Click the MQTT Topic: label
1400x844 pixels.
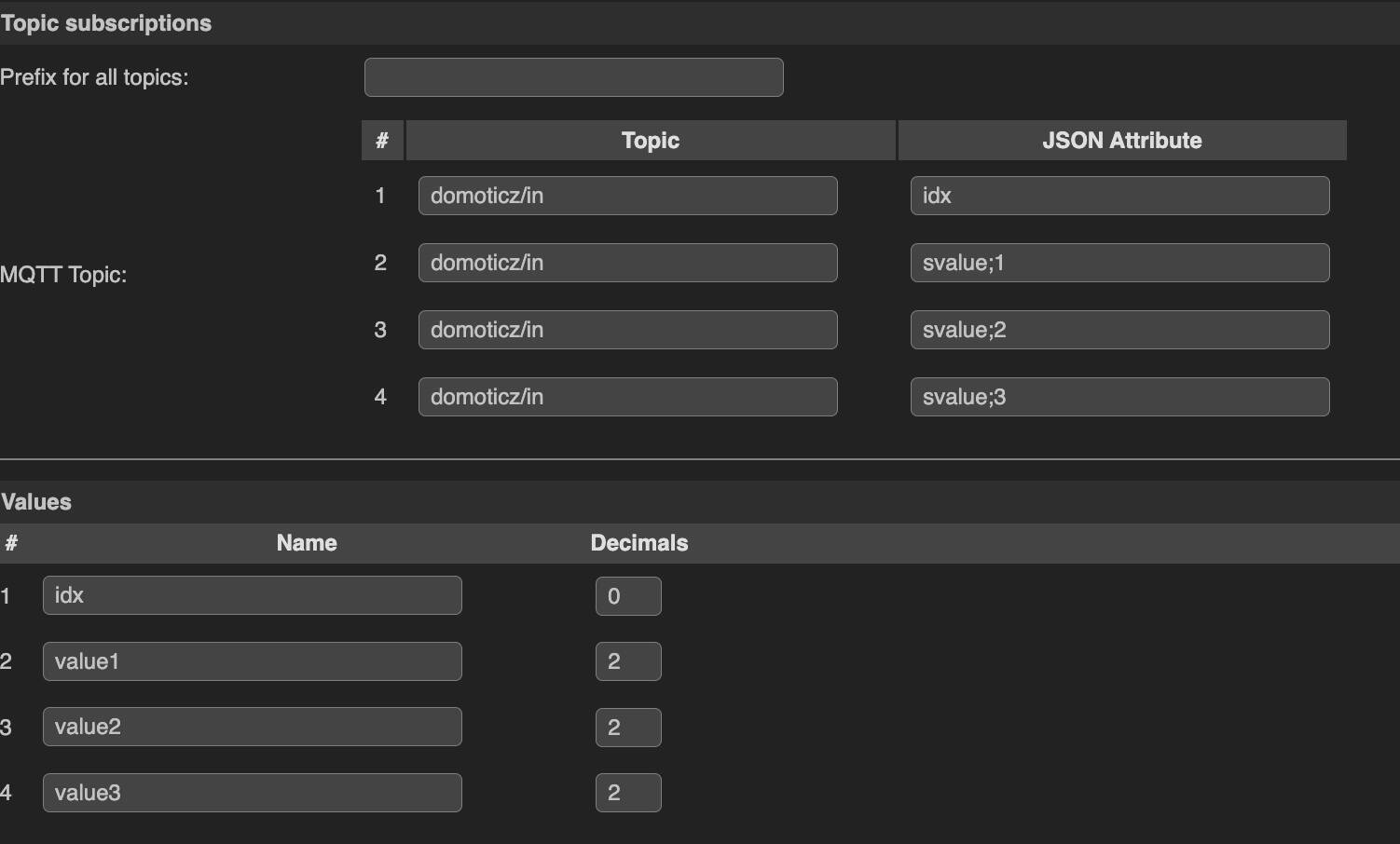63,275
